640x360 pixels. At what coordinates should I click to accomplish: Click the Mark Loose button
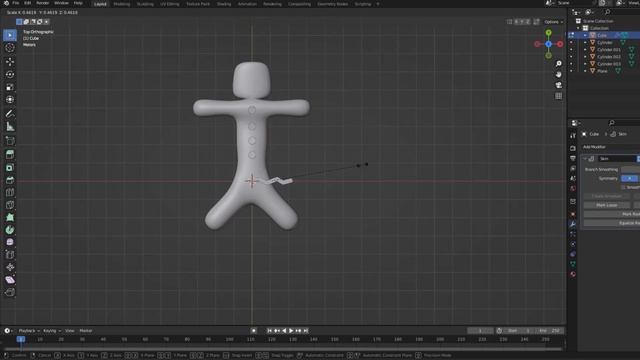click(x=607, y=205)
